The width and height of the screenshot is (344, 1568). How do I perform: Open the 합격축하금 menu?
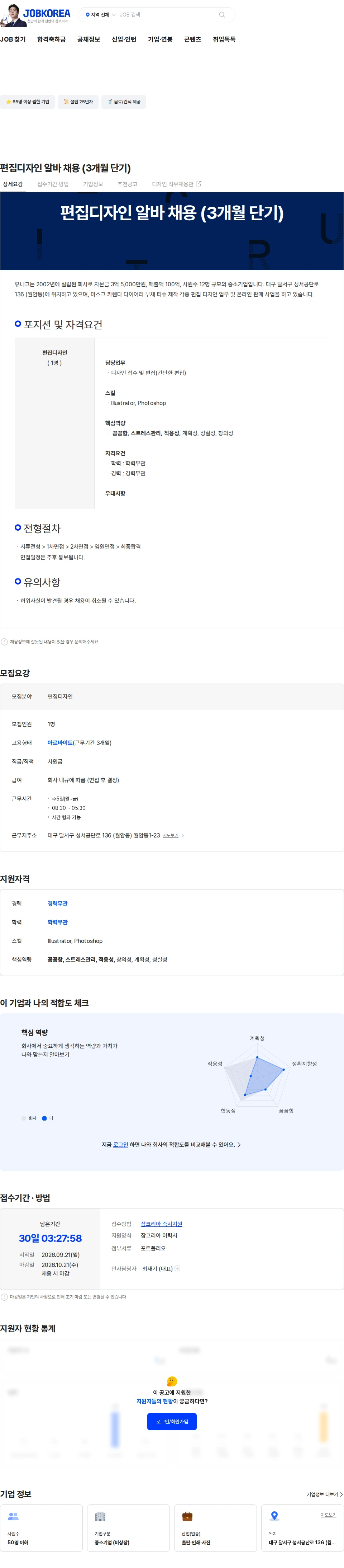tap(52, 39)
